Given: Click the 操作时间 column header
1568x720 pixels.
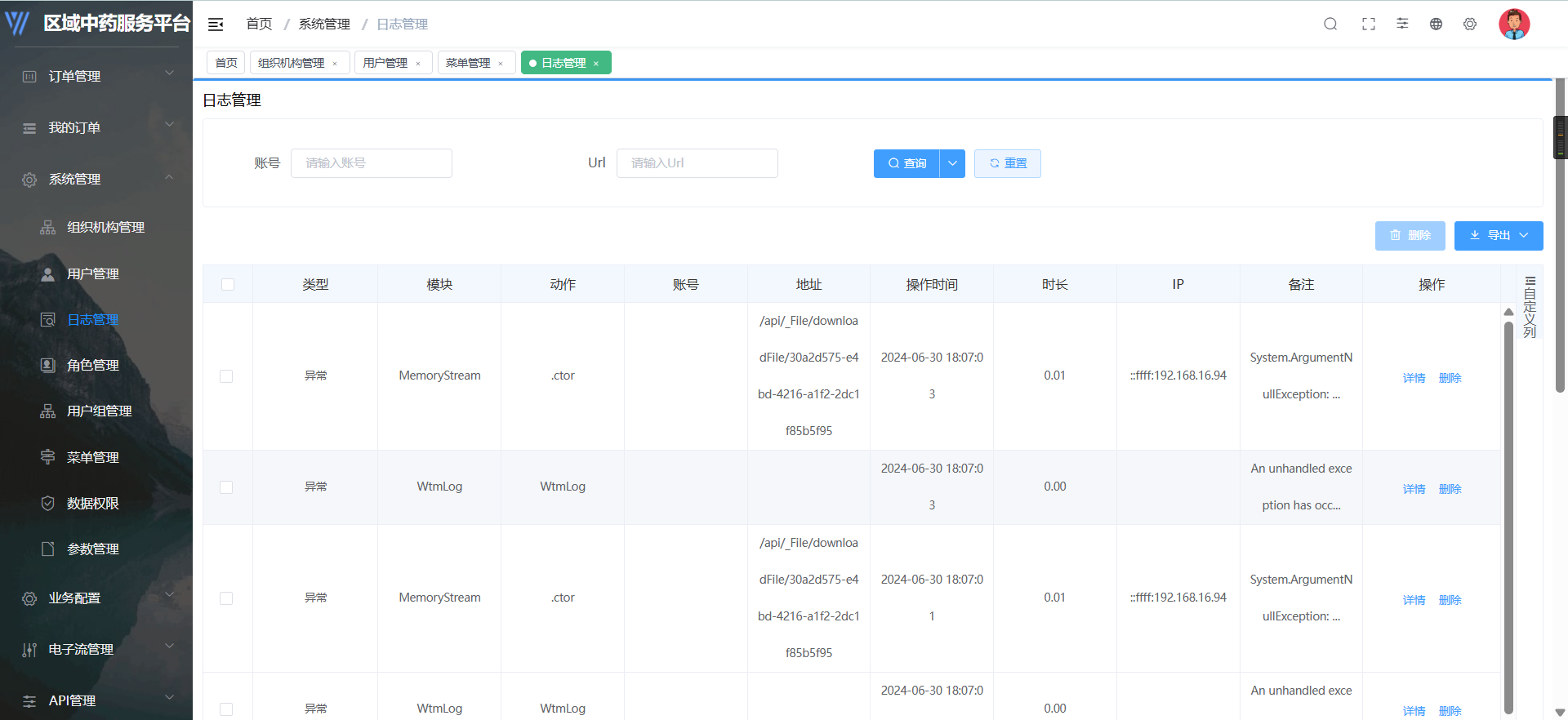Looking at the screenshot, I should 932,284.
